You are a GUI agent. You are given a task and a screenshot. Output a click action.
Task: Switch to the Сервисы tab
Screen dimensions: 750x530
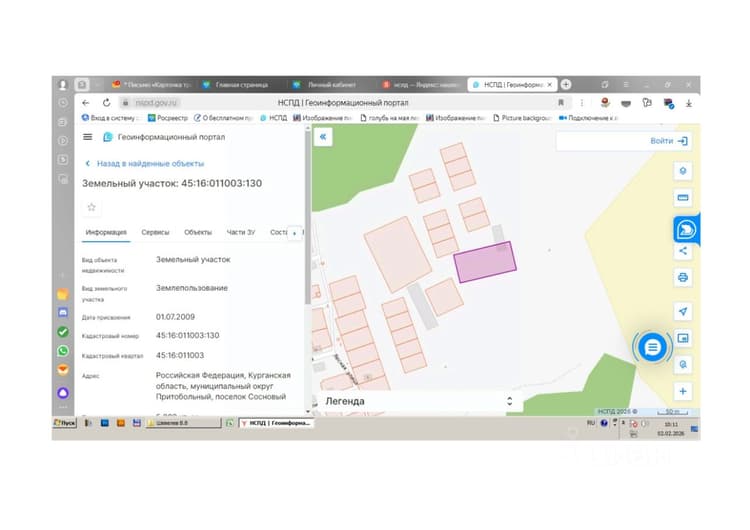155,232
